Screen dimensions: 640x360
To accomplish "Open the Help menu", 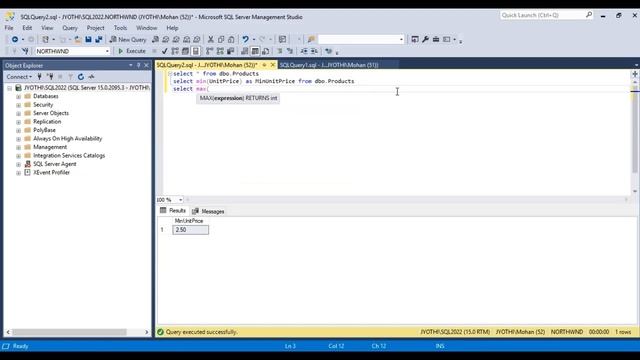I will pyautogui.click(x=172, y=28).
